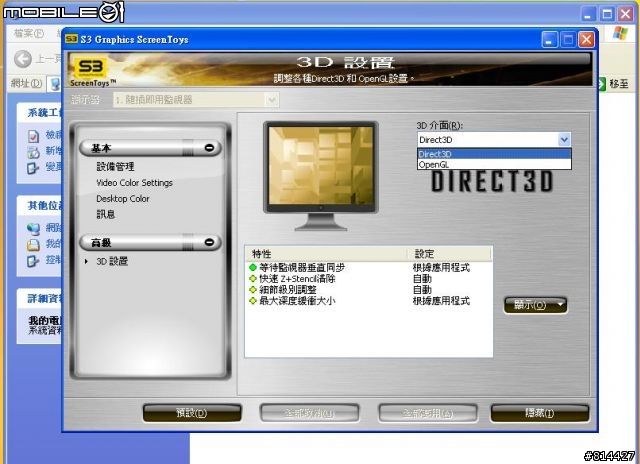
Task: Collapse the 高級 section with its minus icon
Action: (209, 242)
